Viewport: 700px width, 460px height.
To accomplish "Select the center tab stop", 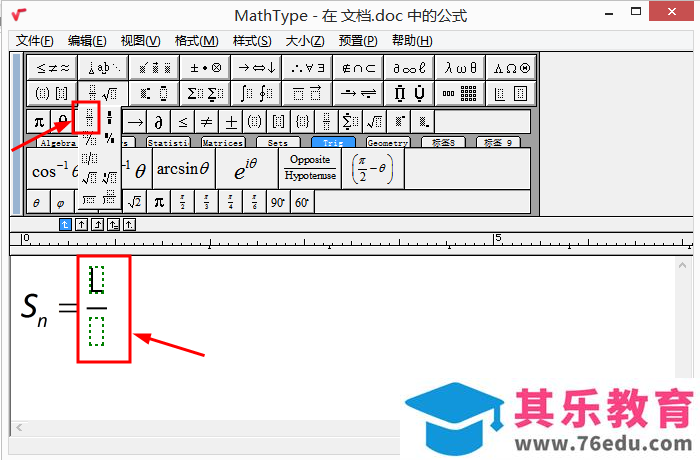I will point(81,224).
